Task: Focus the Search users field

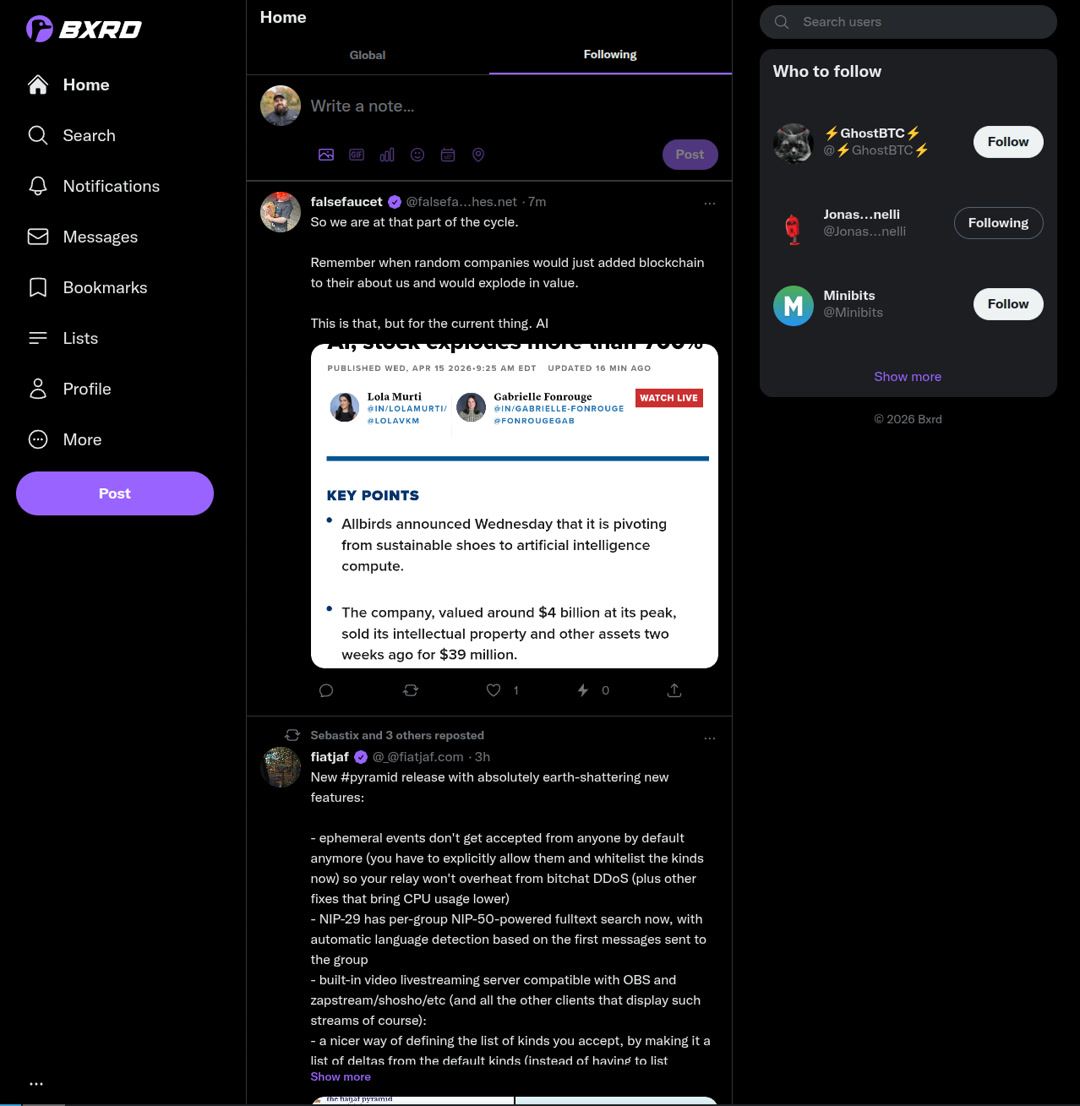Action: (x=908, y=22)
